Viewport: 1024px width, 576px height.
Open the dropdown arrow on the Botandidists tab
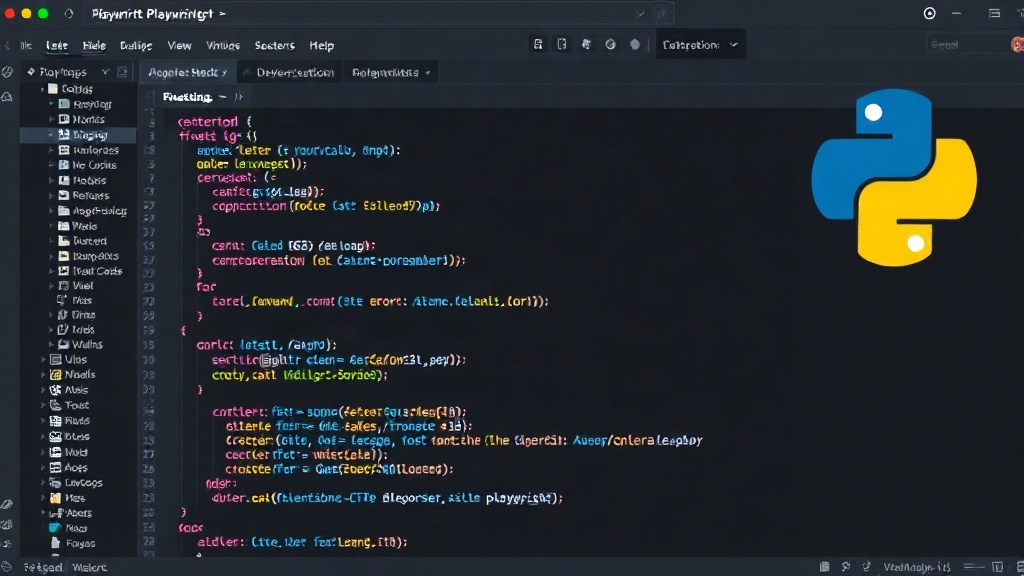click(x=428, y=72)
